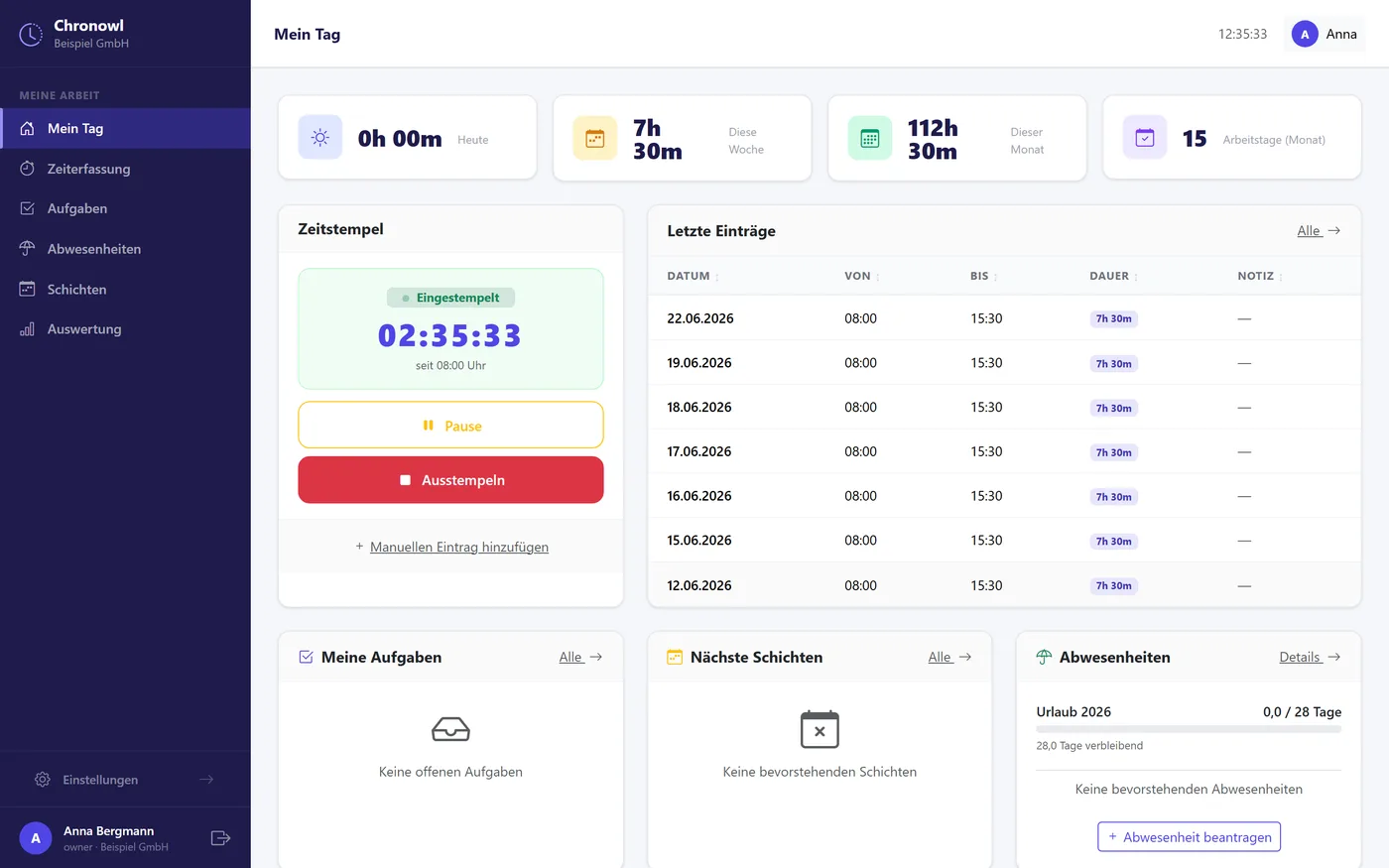Open the Anna user menu in header

(x=1325, y=34)
